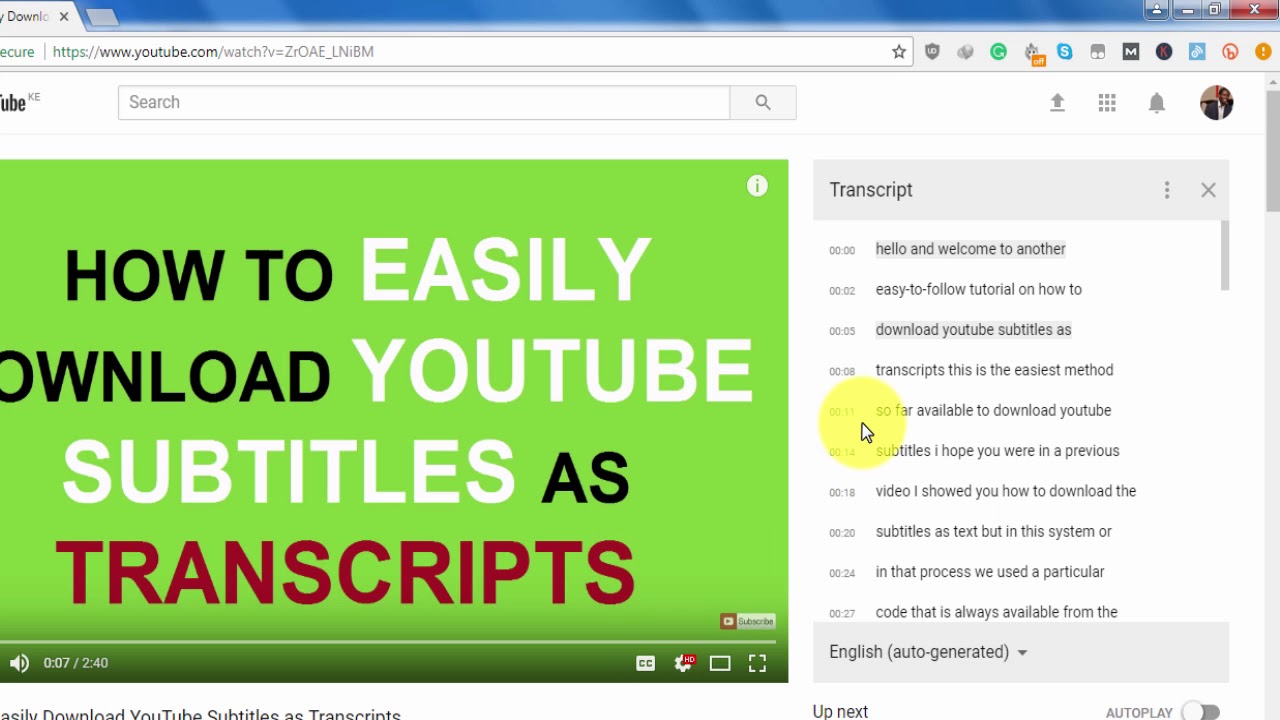Image resolution: width=1280 pixels, height=720 pixels.
Task: Click the 00:18 transcript timestamp
Action: (x=842, y=493)
